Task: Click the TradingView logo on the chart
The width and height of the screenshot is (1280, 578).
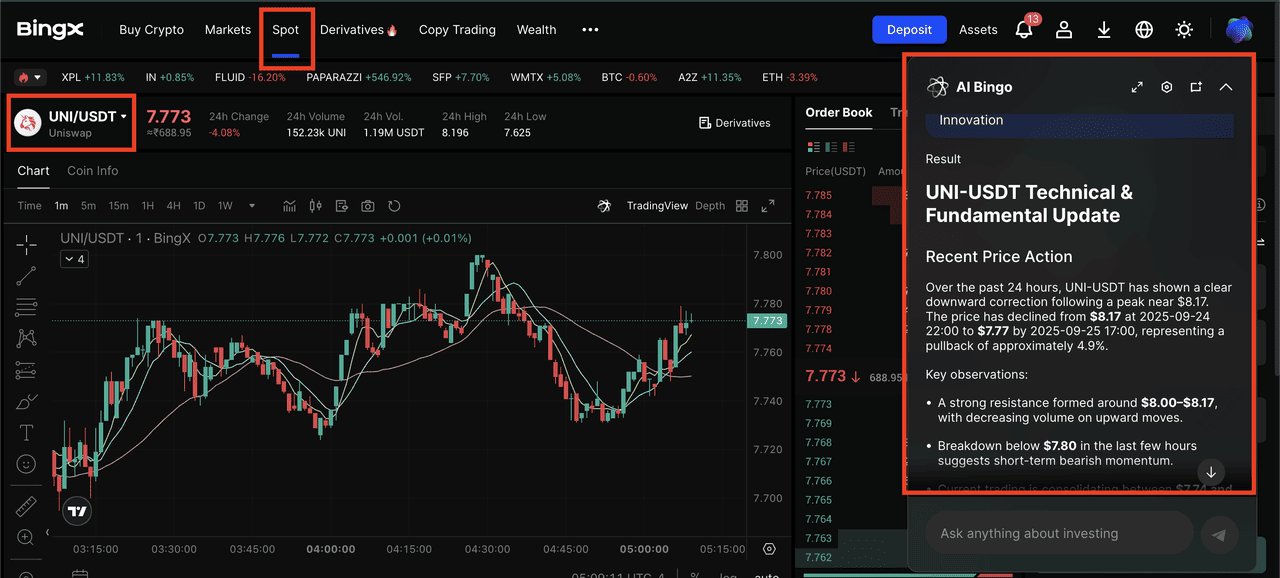Action: pos(75,511)
